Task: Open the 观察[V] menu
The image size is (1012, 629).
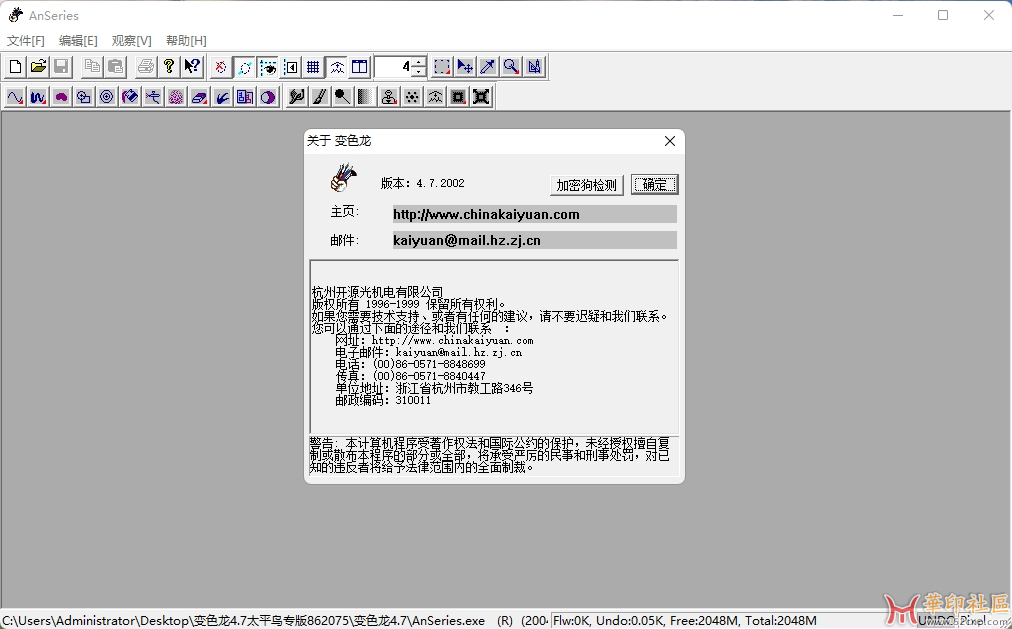Action: pos(132,41)
